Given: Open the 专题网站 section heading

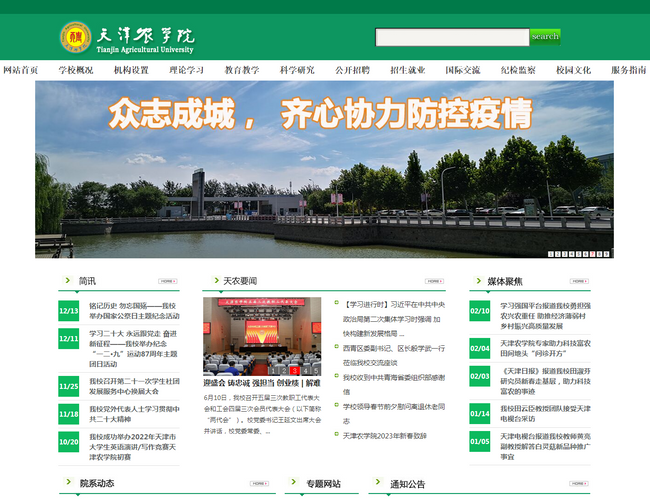Looking at the screenshot, I should pos(323,484).
